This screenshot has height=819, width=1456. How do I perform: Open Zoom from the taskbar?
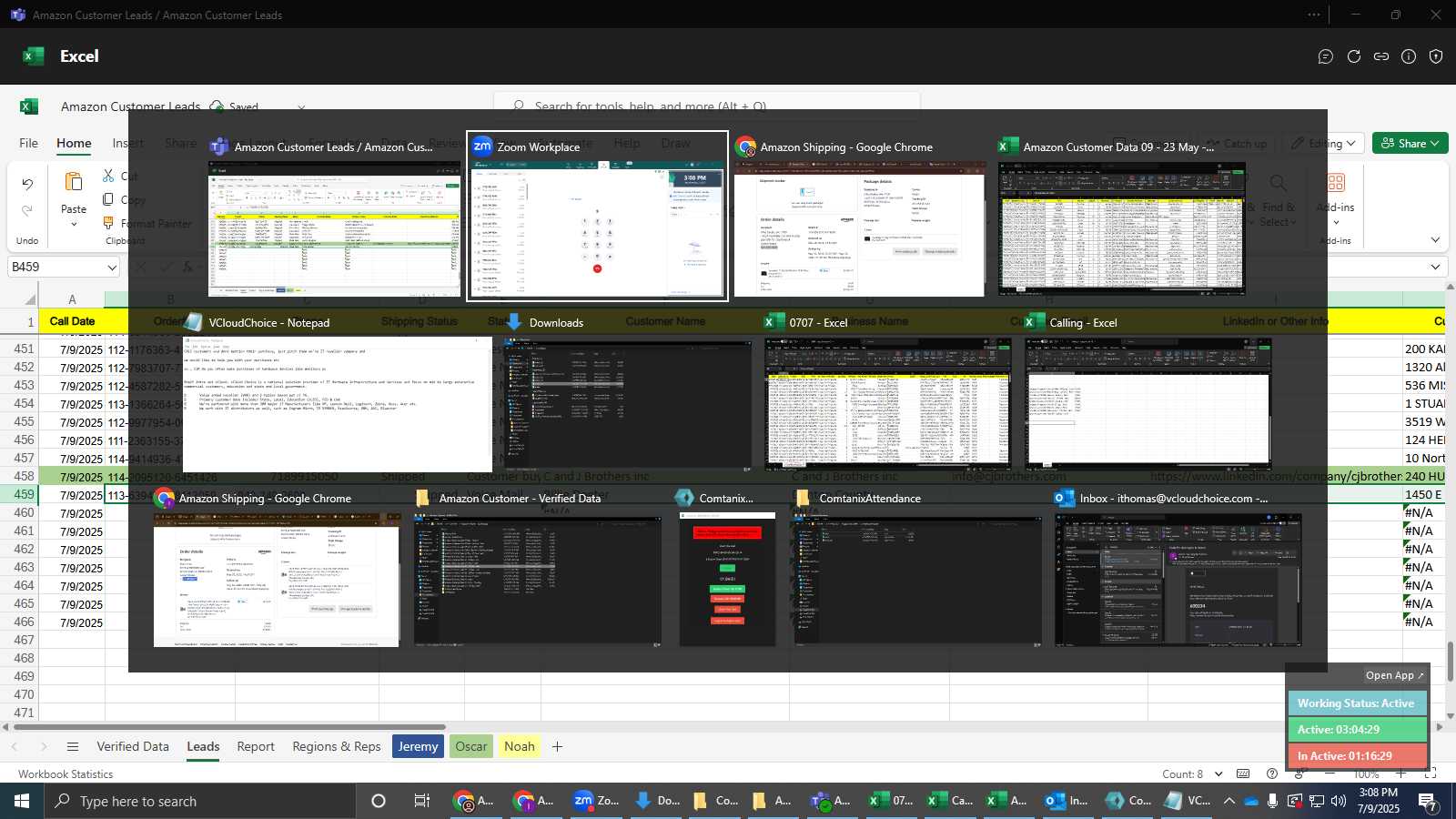(x=597, y=801)
